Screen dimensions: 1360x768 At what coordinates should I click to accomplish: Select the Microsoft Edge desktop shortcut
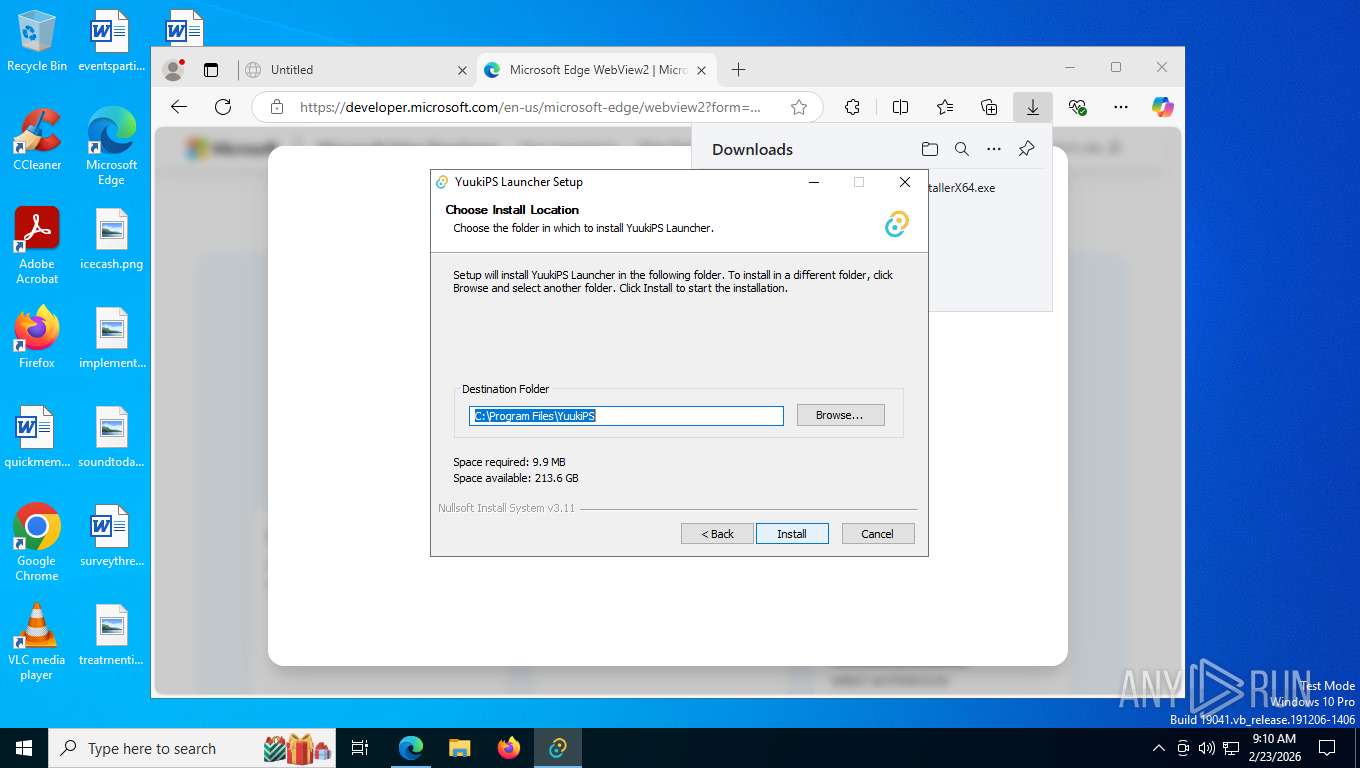[x=111, y=147]
